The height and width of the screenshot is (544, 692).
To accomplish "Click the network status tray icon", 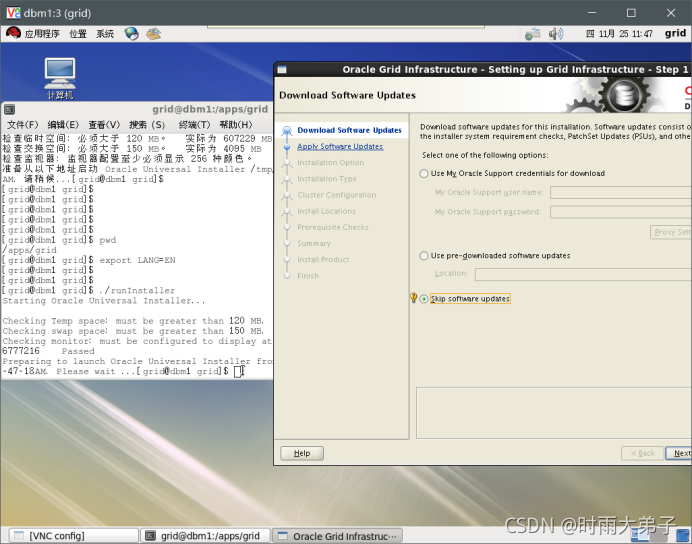I will pyautogui.click(x=532, y=34).
